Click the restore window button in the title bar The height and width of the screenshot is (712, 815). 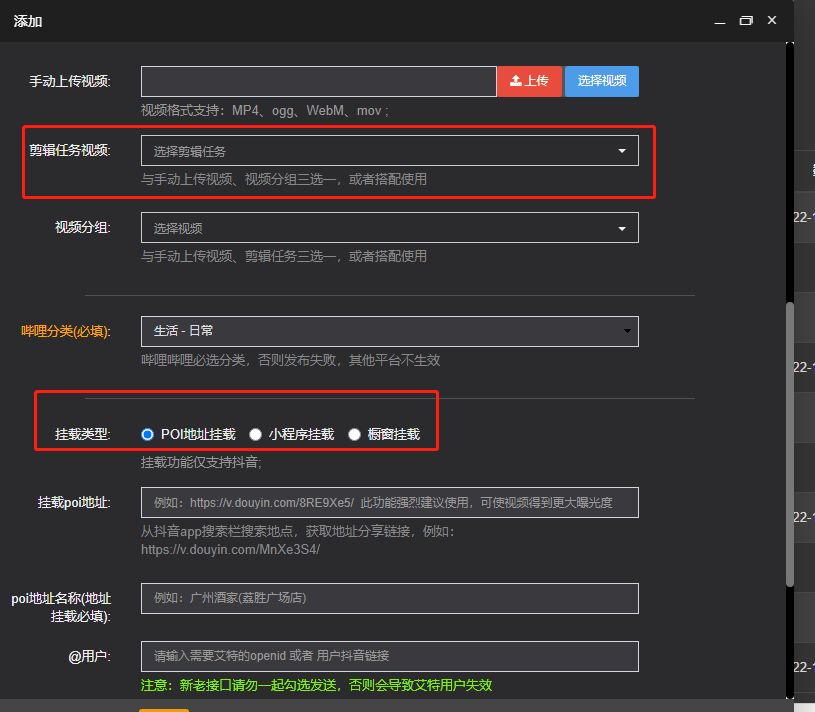[x=744, y=20]
